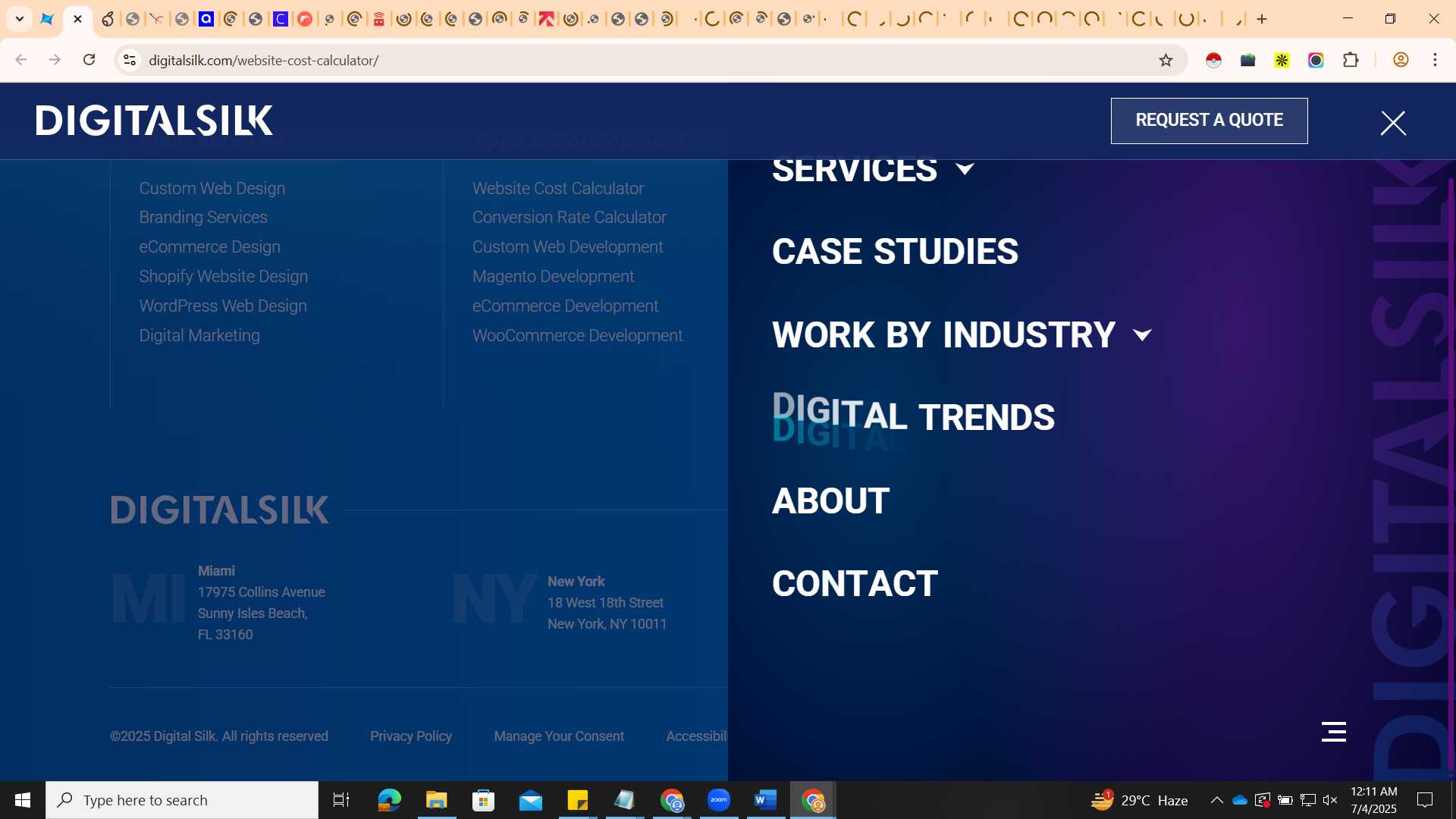Go to the About menu item
This screenshot has height=819, width=1456.
830,500
